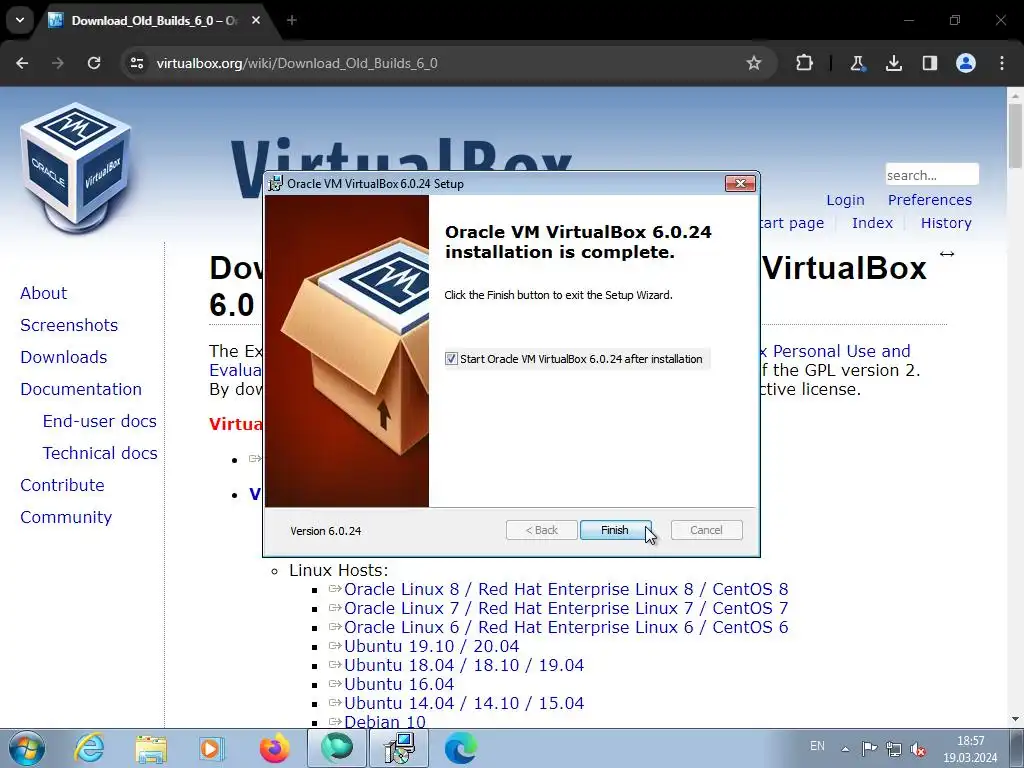Open tab search dropdown arrow
This screenshot has height=768, width=1024.
(20, 20)
